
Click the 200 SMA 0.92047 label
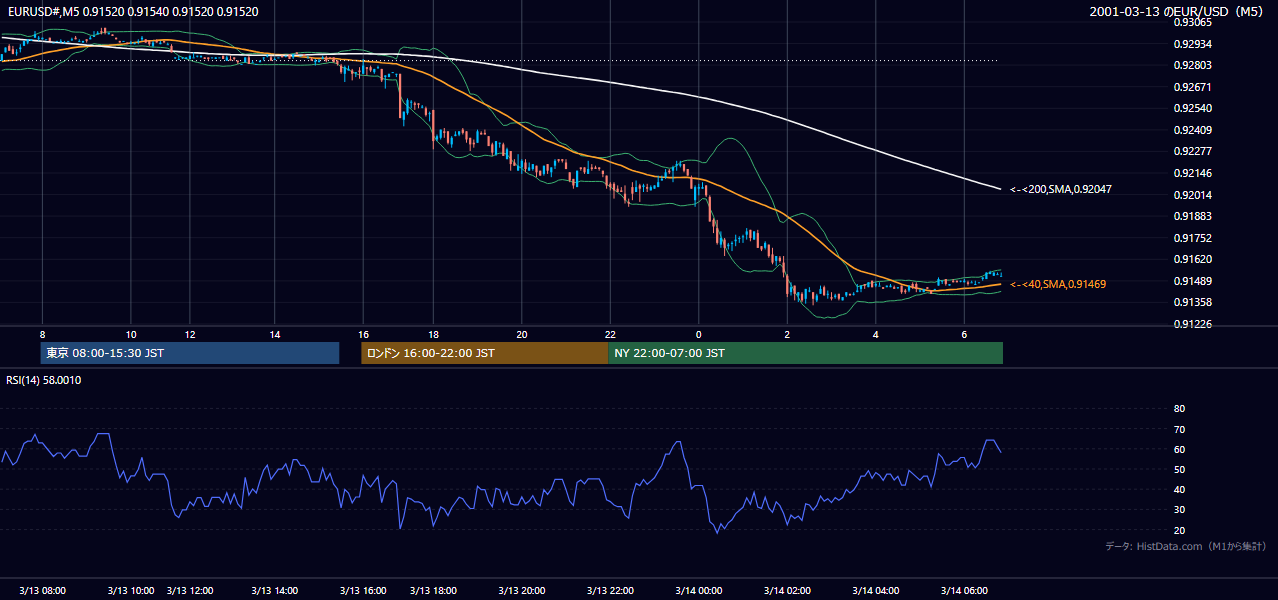(1061, 189)
